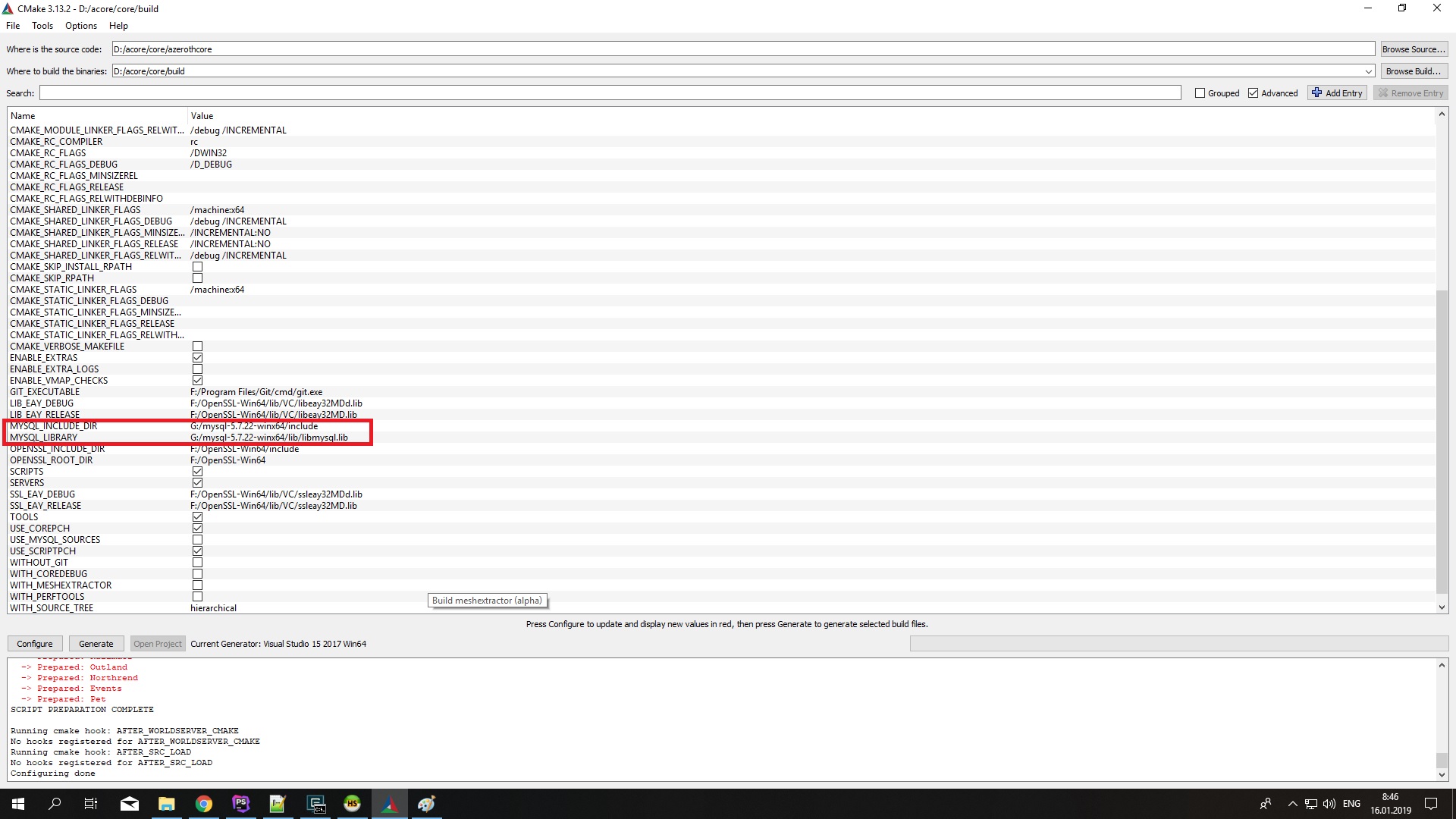The height and width of the screenshot is (819, 1456).
Task: Open File Explorer from the taskbar
Action: [166, 804]
